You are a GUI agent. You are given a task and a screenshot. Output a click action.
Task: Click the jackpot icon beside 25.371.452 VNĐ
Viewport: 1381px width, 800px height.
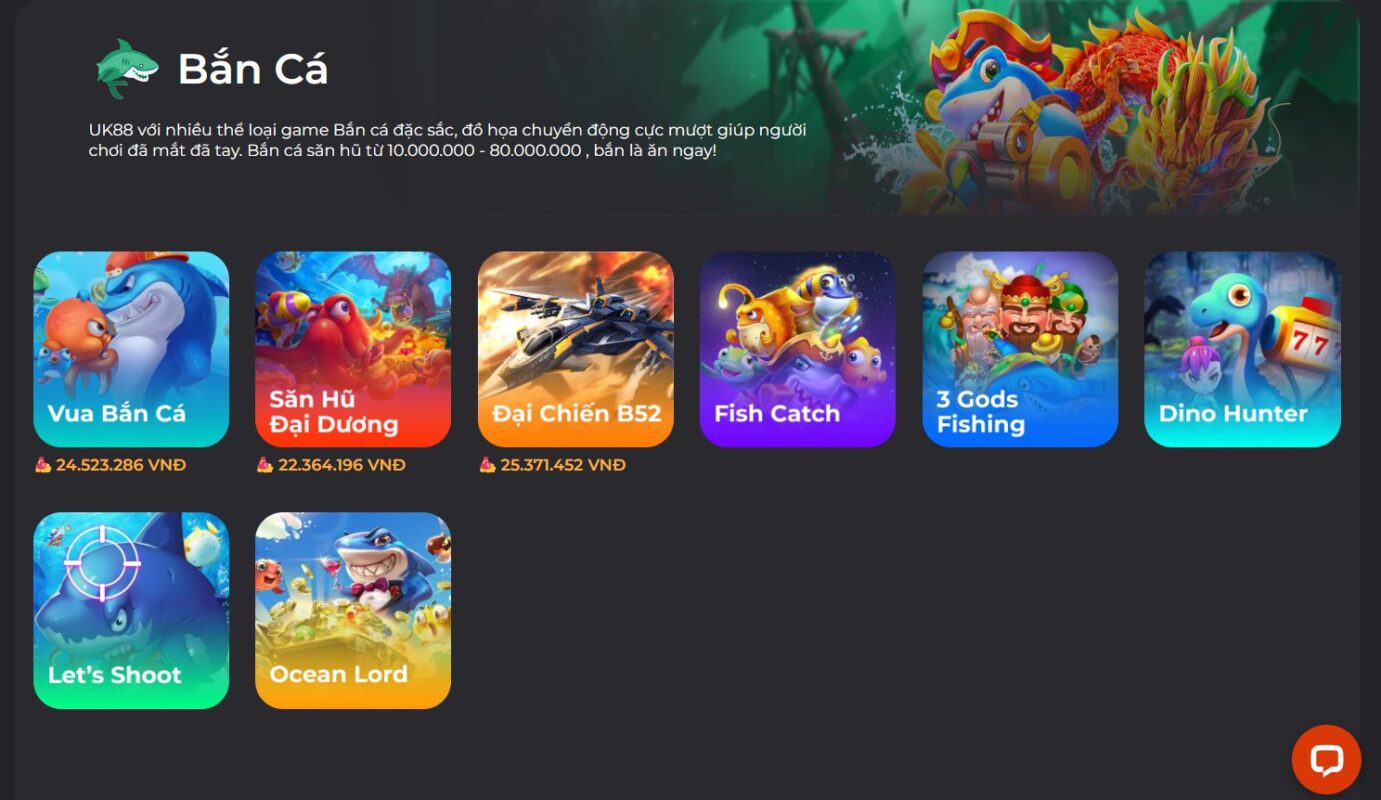coord(487,465)
